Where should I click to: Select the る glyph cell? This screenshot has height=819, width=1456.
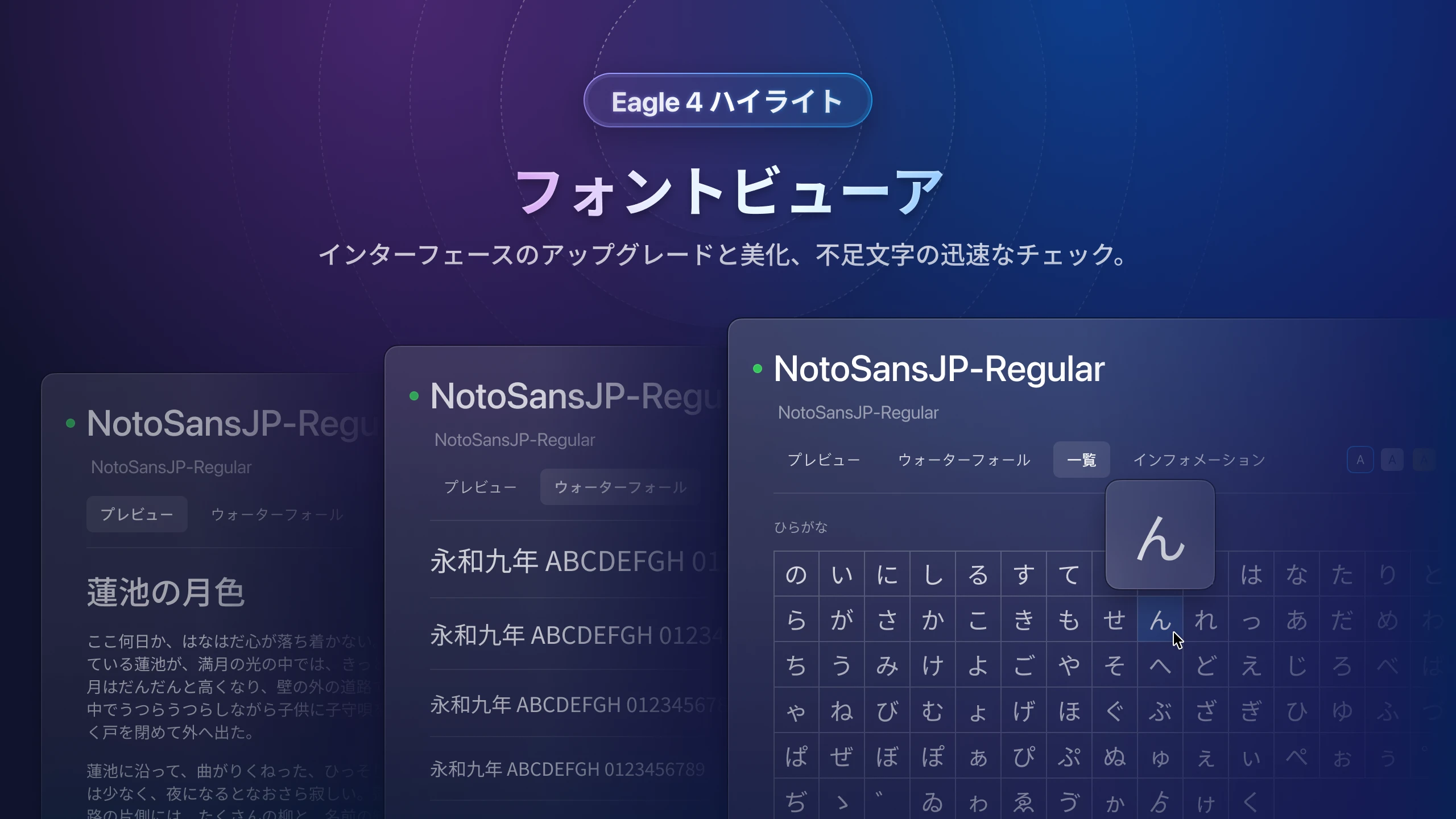click(x=978, y=574)
